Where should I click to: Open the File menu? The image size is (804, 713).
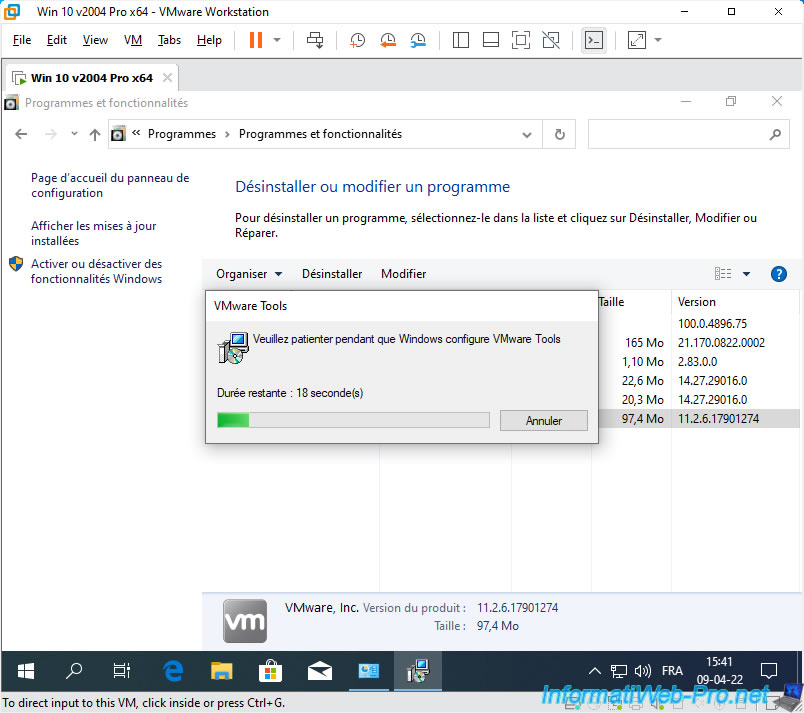point(22,40)
